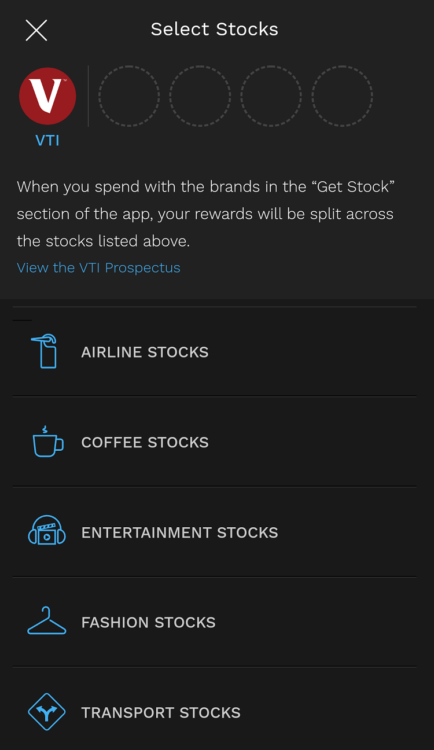434x750 pixels.
Task: Open the COFFEE STOCKS category
Action: [x=214, y=441]
